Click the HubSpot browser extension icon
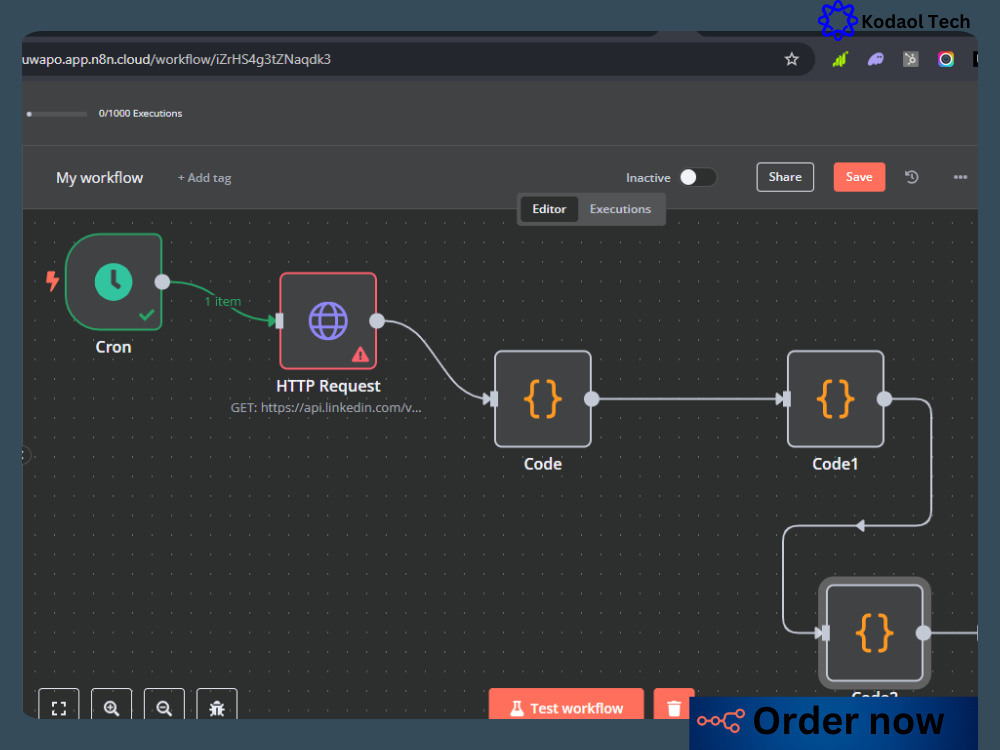This screenshot has height=750, width=1000. click(x=911, y=59)
